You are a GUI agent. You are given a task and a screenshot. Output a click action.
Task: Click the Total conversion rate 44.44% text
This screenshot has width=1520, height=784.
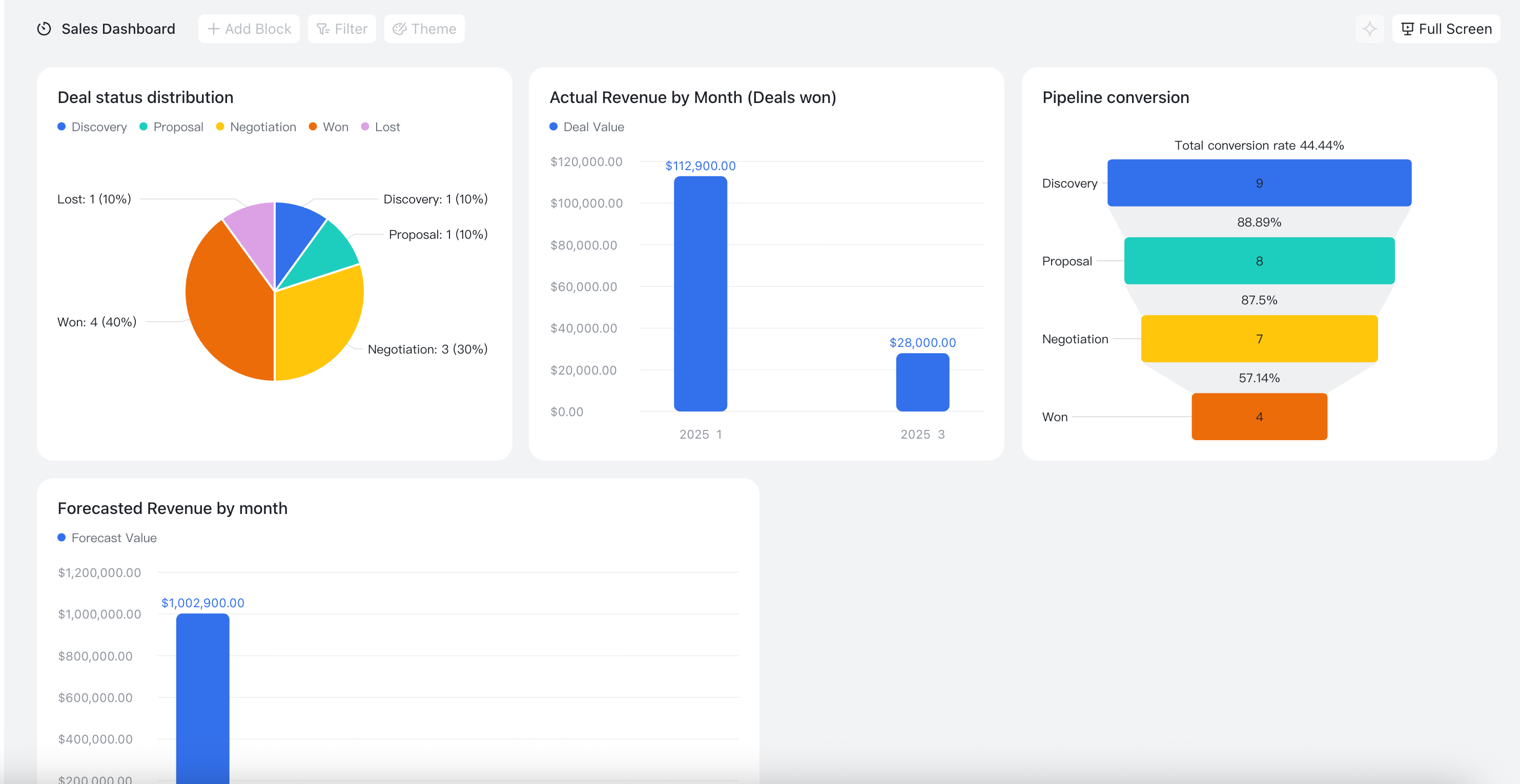click(1259, 145)
